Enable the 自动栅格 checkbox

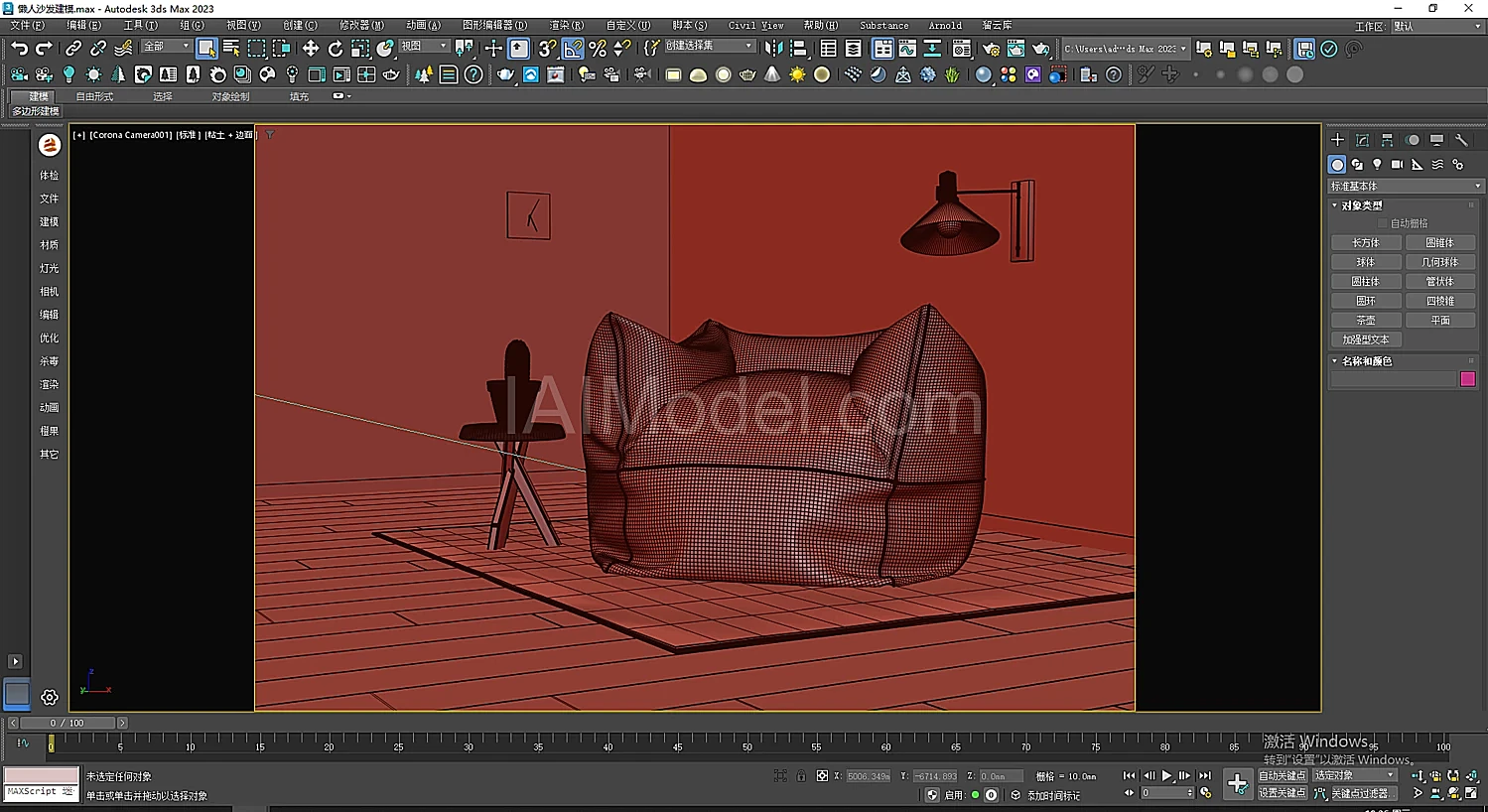coord(1382,223)
